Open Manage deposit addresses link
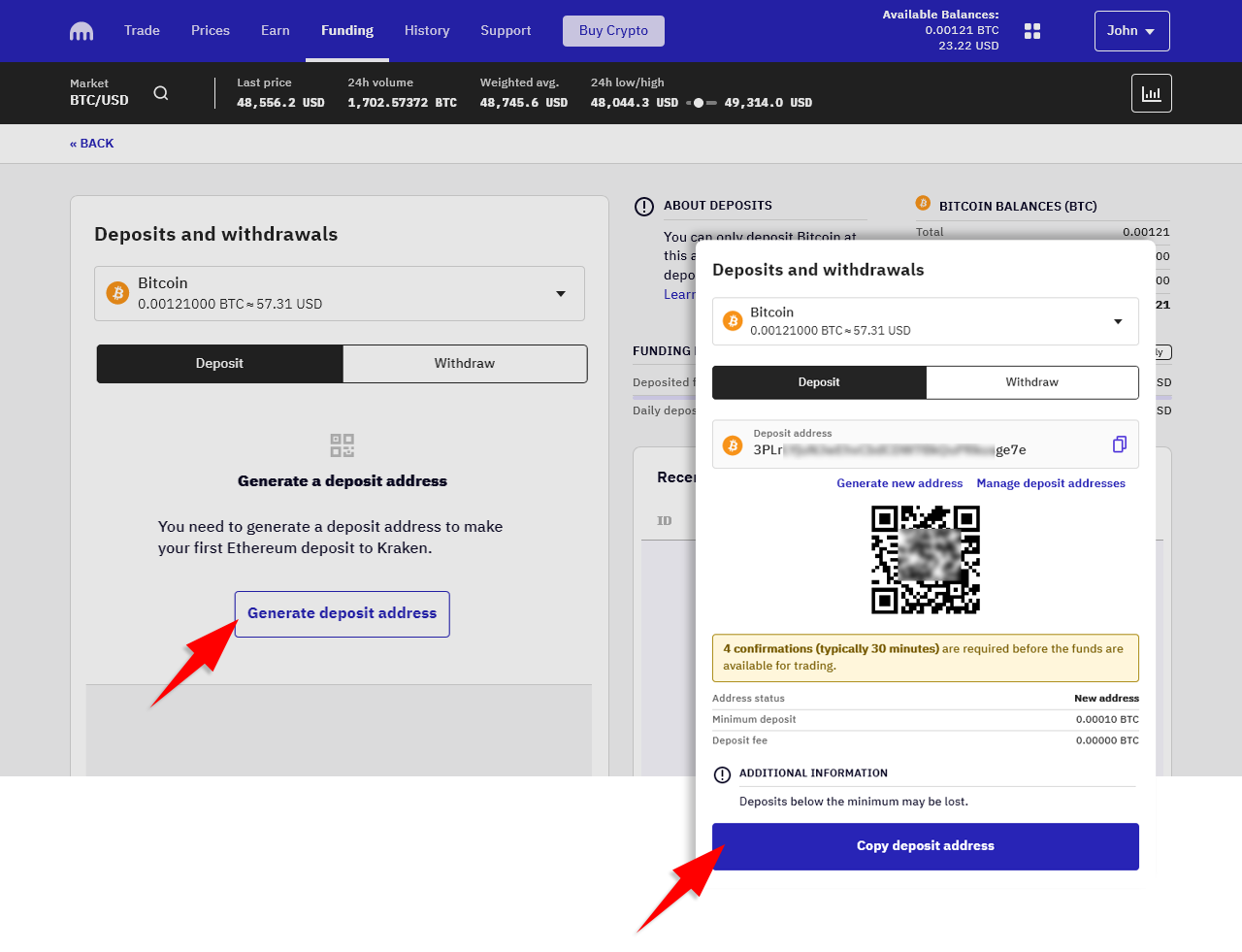 (1051, 483)
